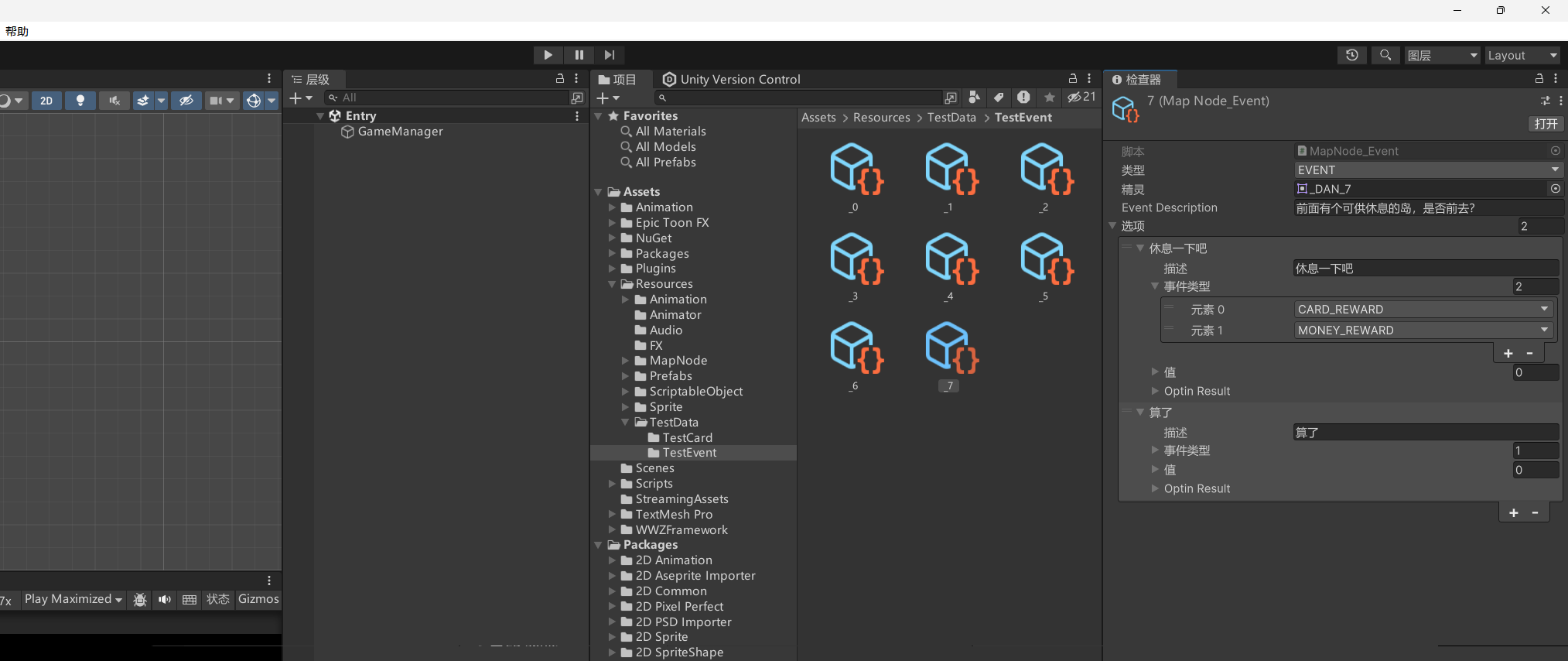Toggle the 2D scene view mode
1568x661 pixels.
coord(46,101)
